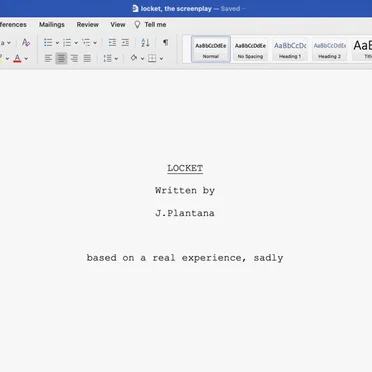This screenshot has height=372, width=372.
Task: Open the line spacing dropdown arrow
Action: (116, 59)
